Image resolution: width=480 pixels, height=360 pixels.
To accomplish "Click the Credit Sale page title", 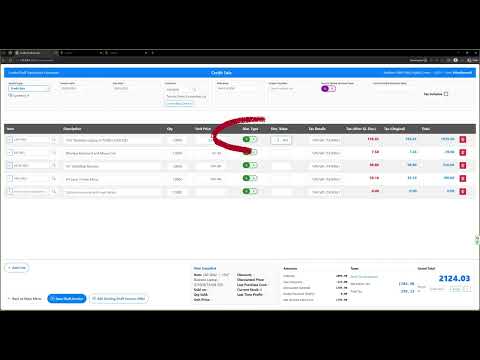I will [x=221, y=73].
